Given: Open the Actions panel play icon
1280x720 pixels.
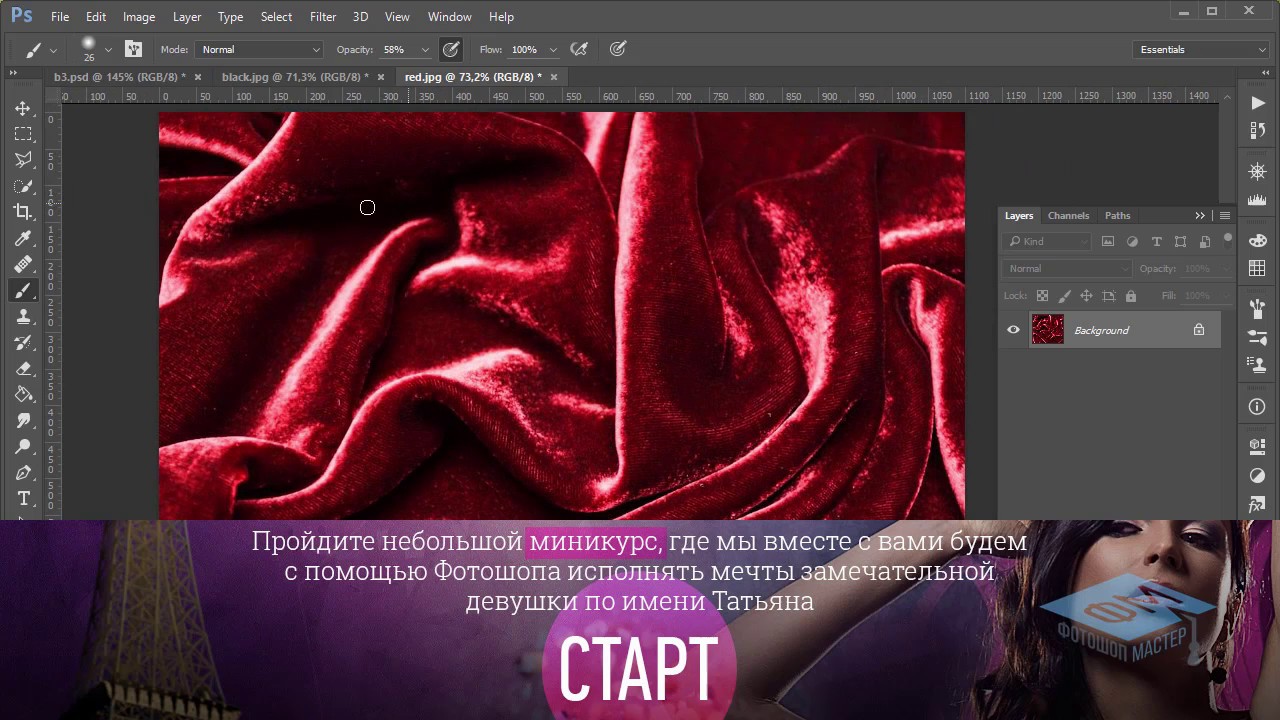Looking at the screenshot, I should click(1257, 103).
